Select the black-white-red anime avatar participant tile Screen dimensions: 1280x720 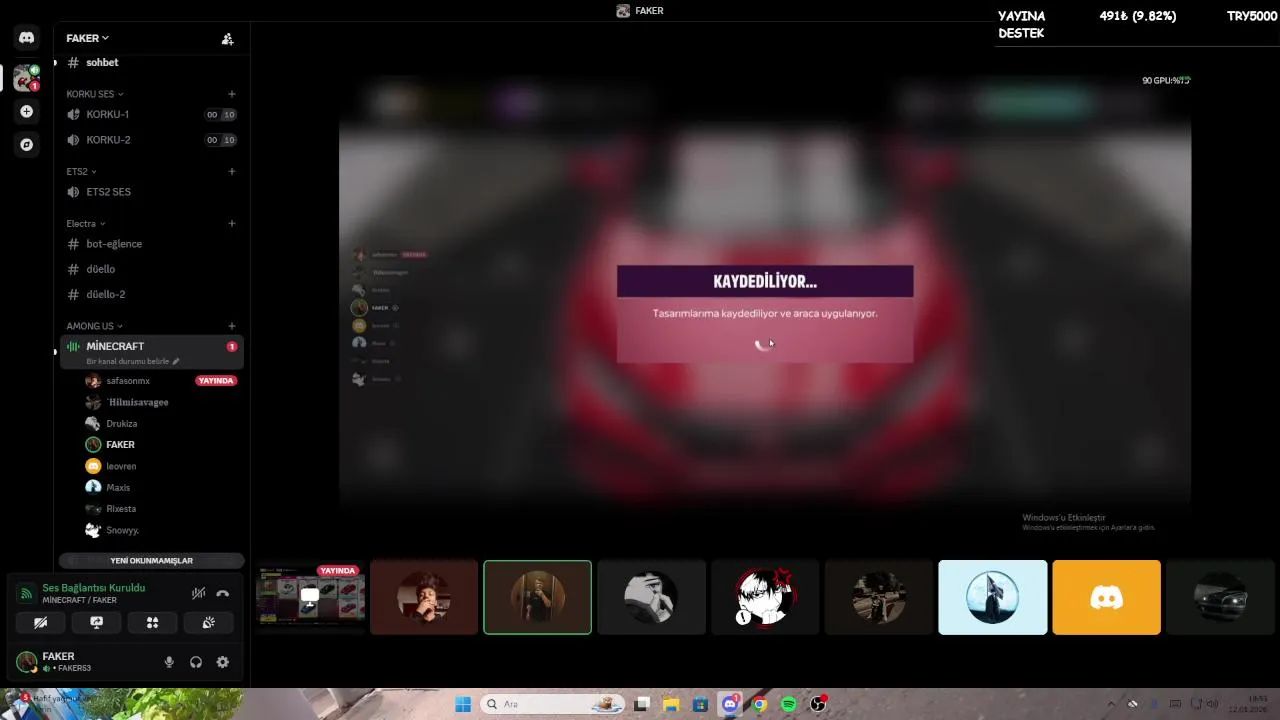765,597
